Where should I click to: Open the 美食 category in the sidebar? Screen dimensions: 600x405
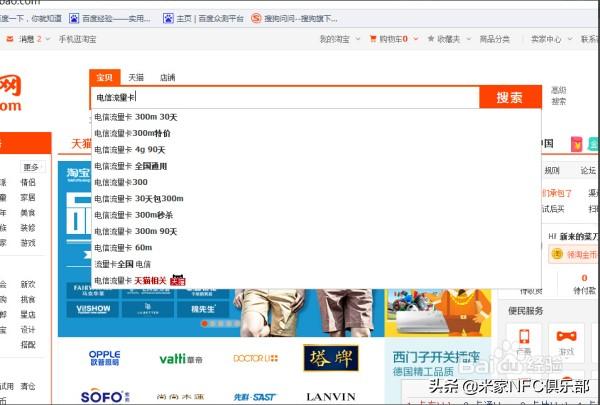coord(28,212)
